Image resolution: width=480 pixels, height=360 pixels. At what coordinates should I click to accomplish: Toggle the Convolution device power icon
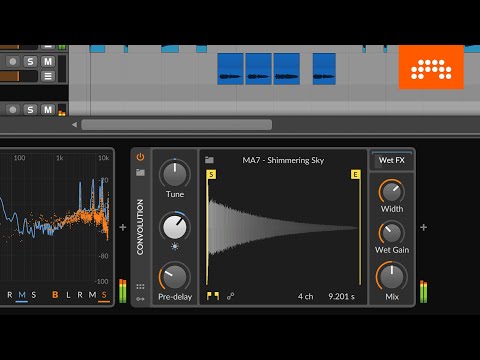pyautogui.click(x=140, y=157)
